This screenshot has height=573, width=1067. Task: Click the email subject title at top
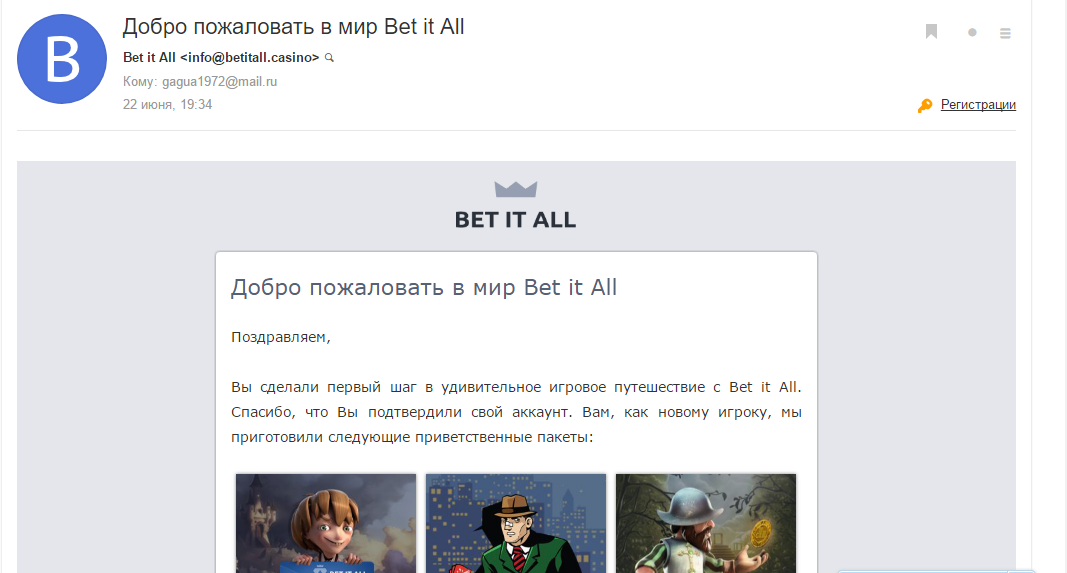point(293,27)
